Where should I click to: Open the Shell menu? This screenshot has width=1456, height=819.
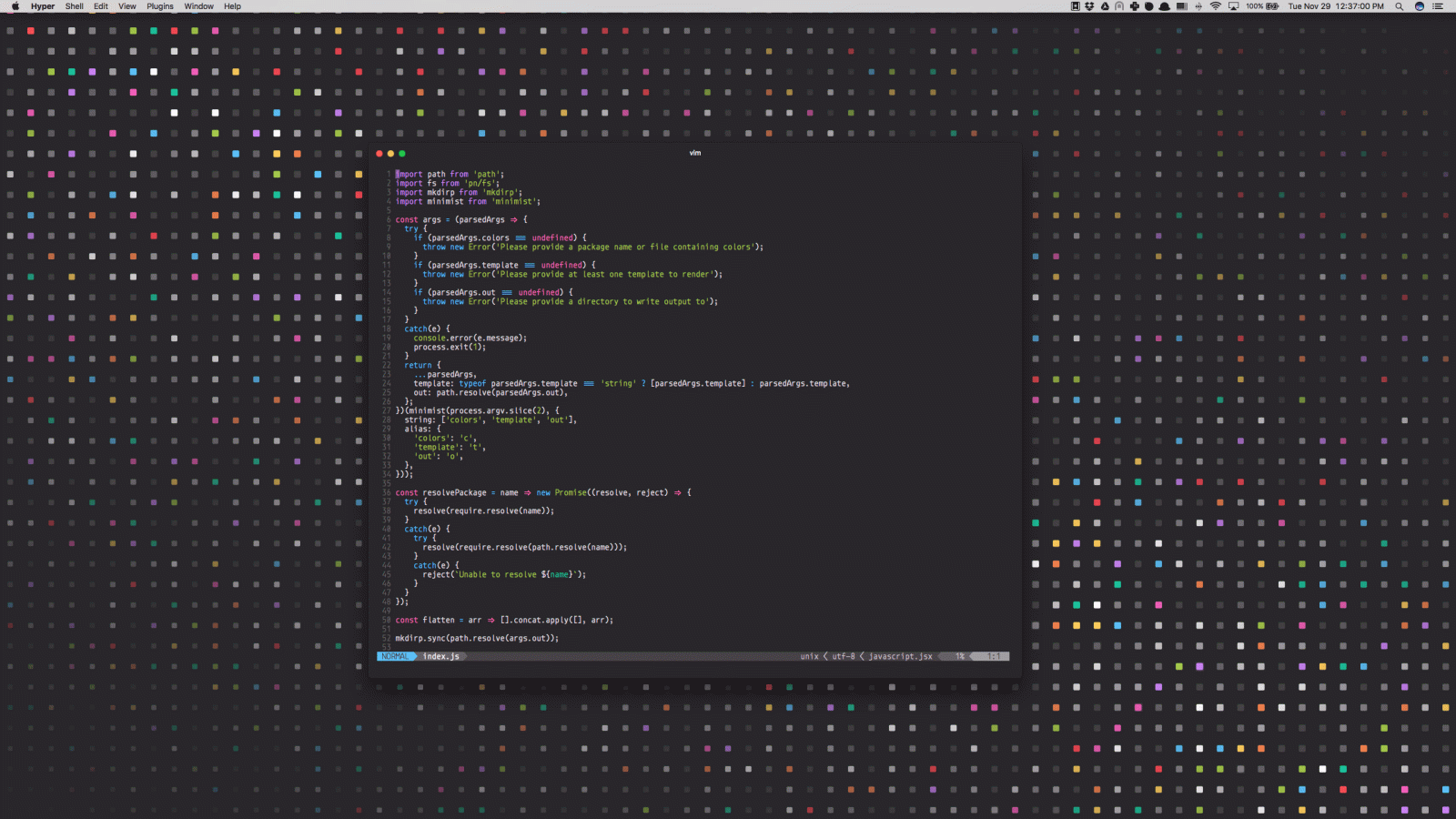click(75, 6)
